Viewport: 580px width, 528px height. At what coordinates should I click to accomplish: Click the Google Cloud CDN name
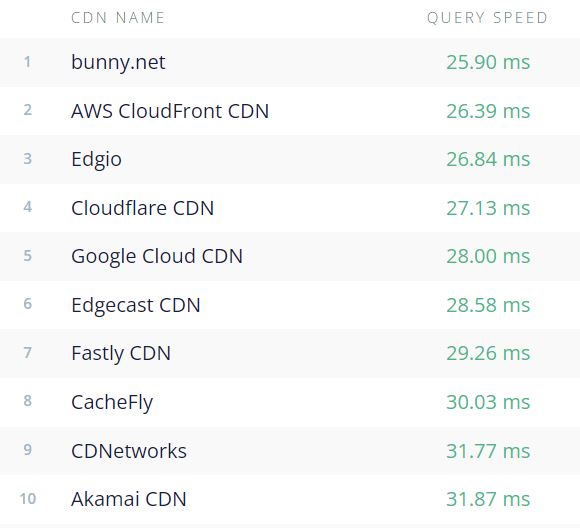[157, 257]
